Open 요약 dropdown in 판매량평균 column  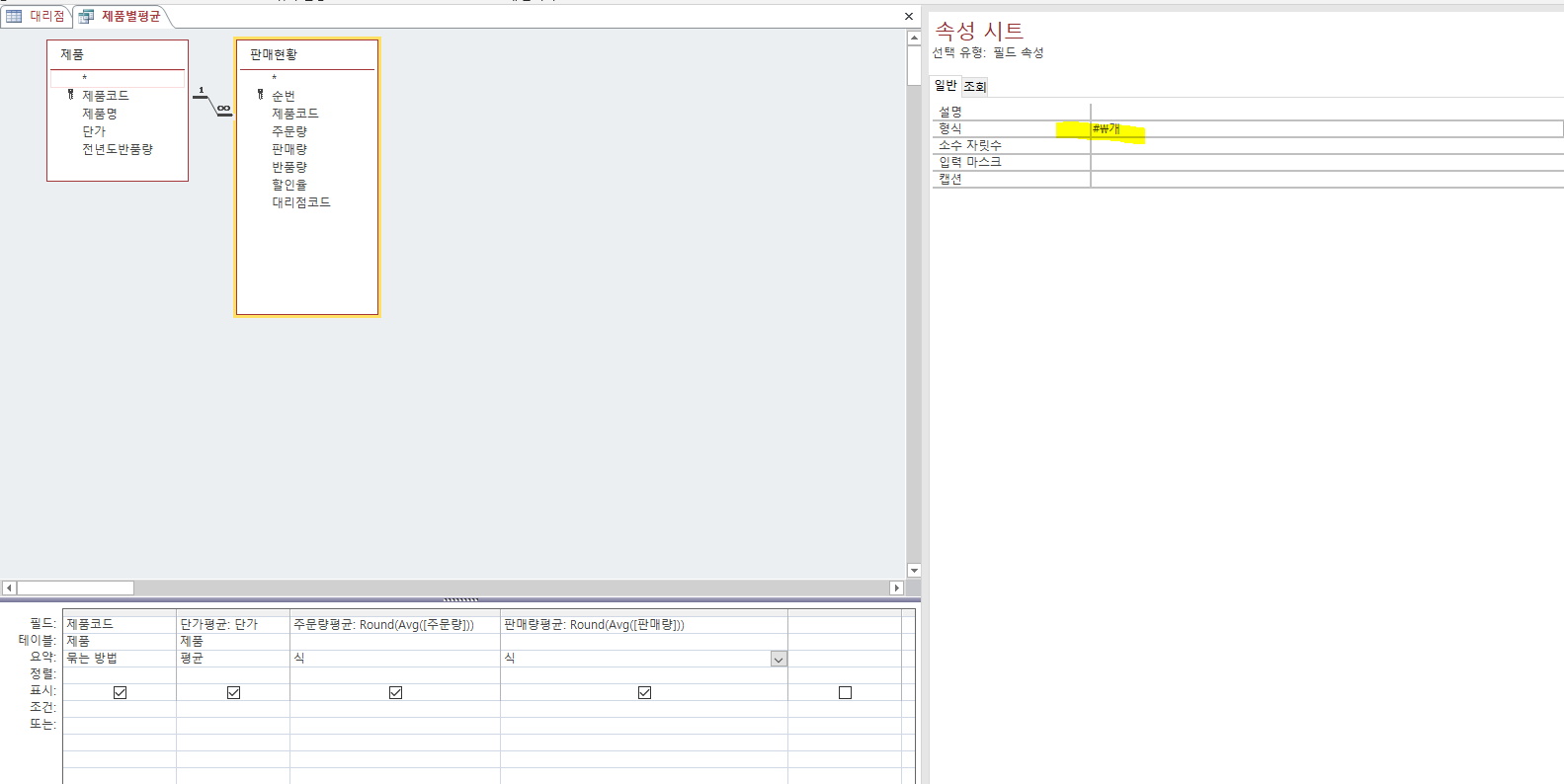(779, 659)
